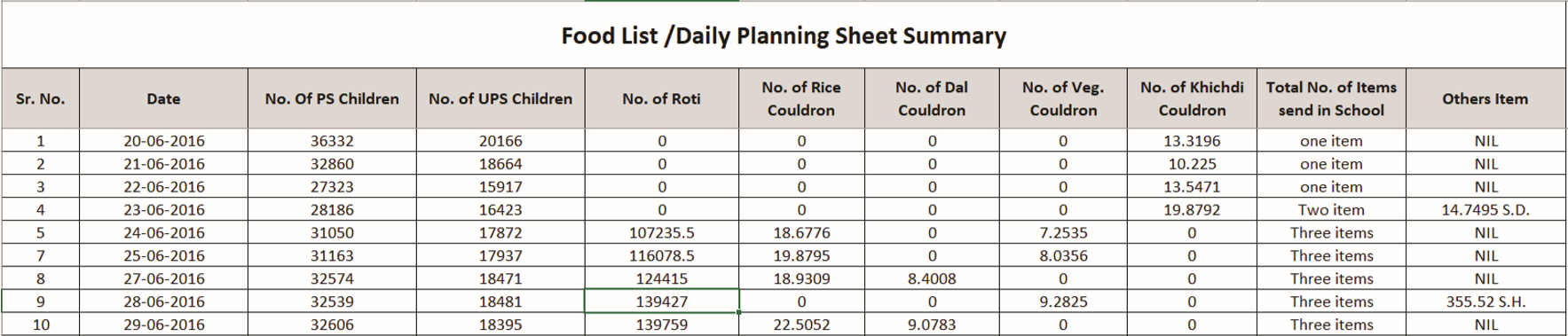Select the No. of UPS Children header
1568x336 pixels.
[x=500, y=98]
